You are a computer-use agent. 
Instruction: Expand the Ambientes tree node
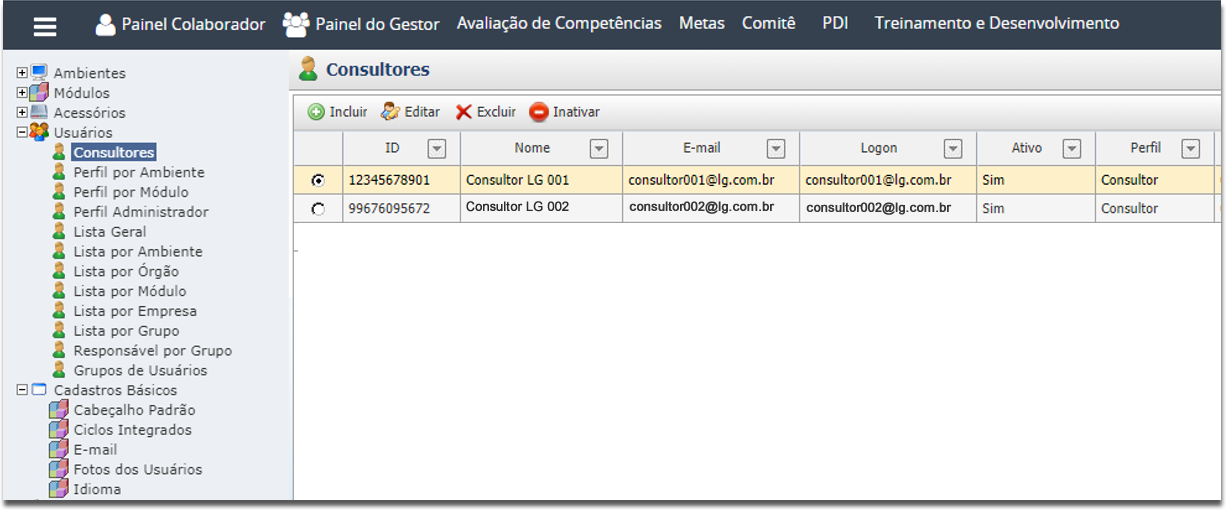coord(22,73)
